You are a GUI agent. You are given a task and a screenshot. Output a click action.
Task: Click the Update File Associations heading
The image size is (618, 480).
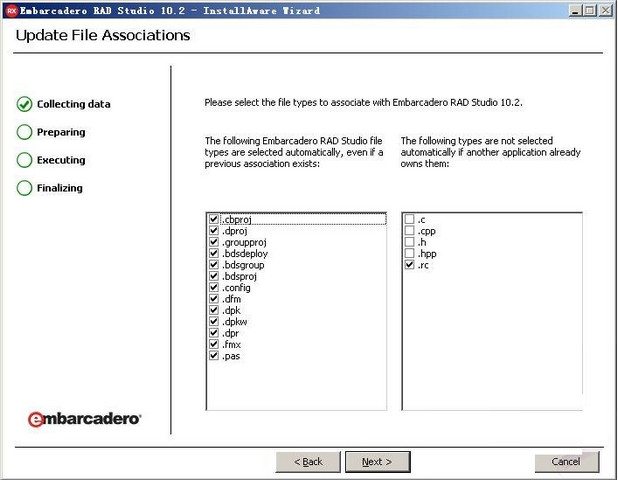(103, 35)
